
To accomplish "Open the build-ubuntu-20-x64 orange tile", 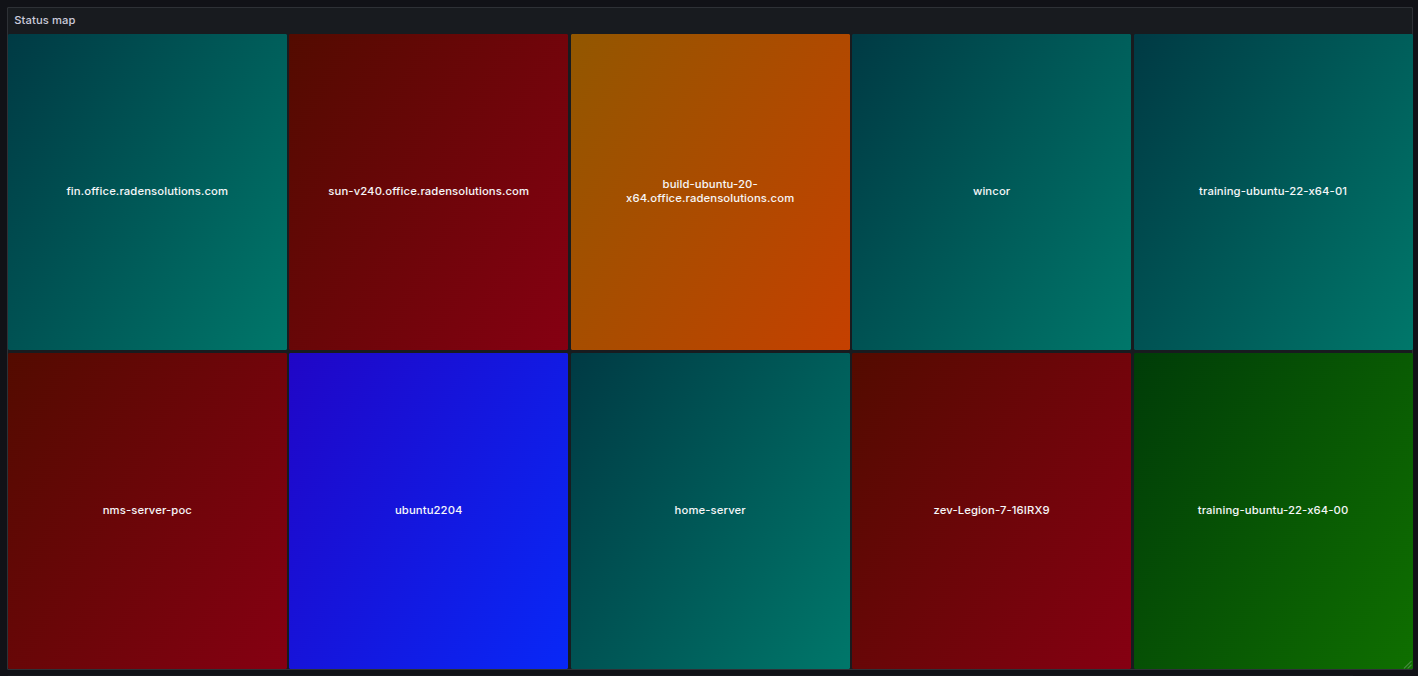I will [x=710, y=192].
